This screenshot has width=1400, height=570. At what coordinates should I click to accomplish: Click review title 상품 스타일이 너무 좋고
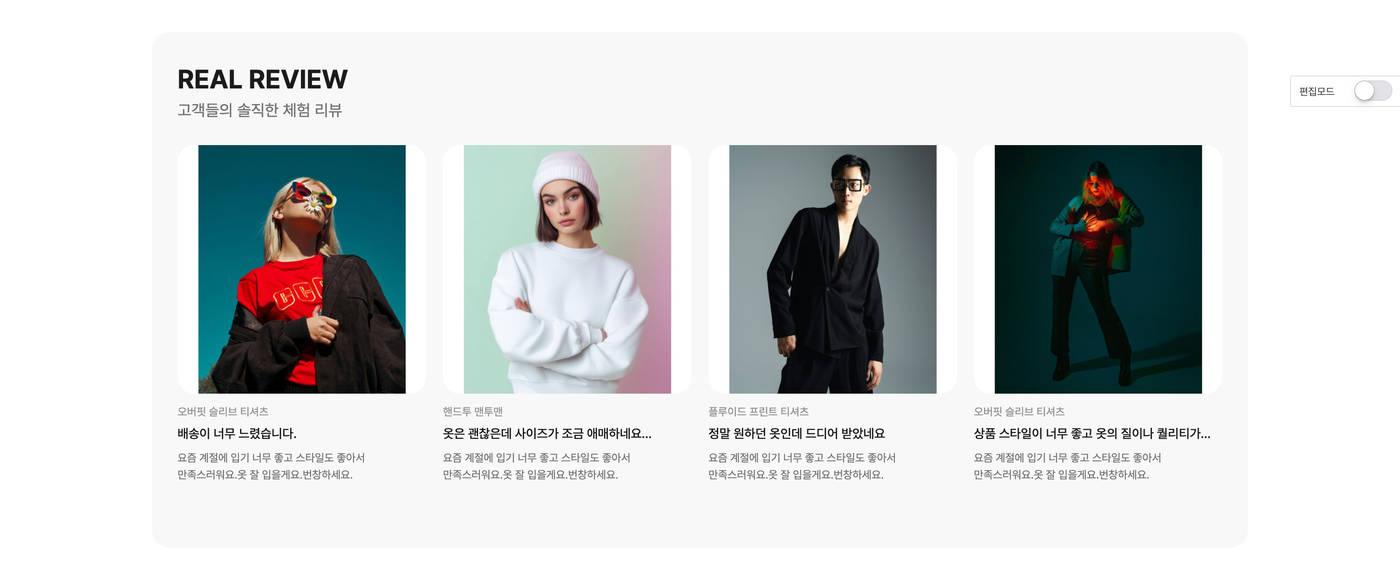pyautogui.click(x=1092, y=434)
